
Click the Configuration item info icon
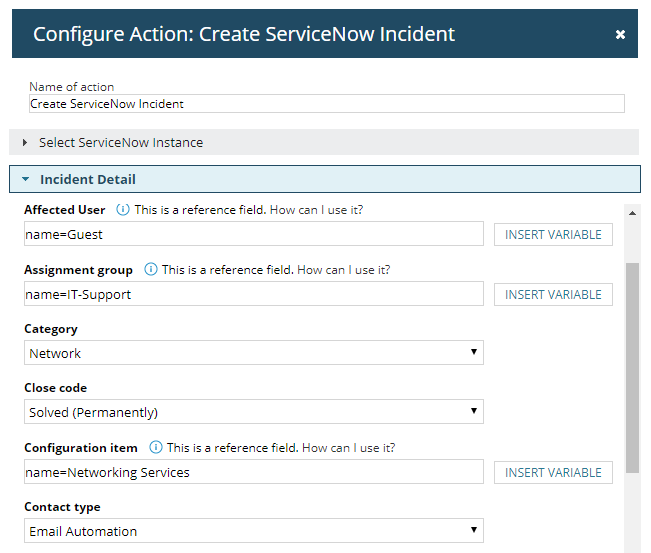156,448
